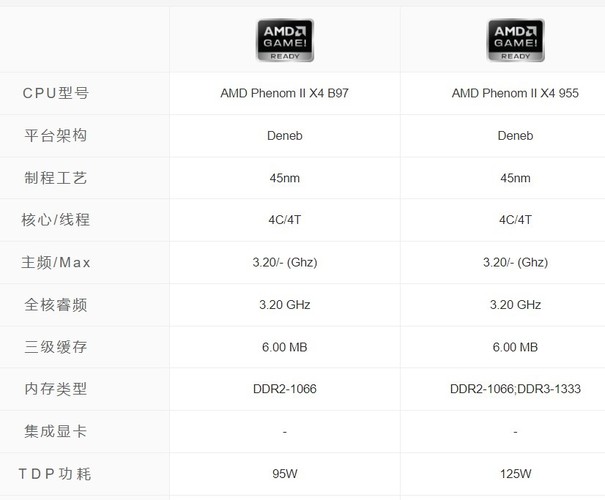Viewport: 605px width, 500px height.
Task: Select the AMD Phenom II X4 955 name
Action: (x=515, y=93)
